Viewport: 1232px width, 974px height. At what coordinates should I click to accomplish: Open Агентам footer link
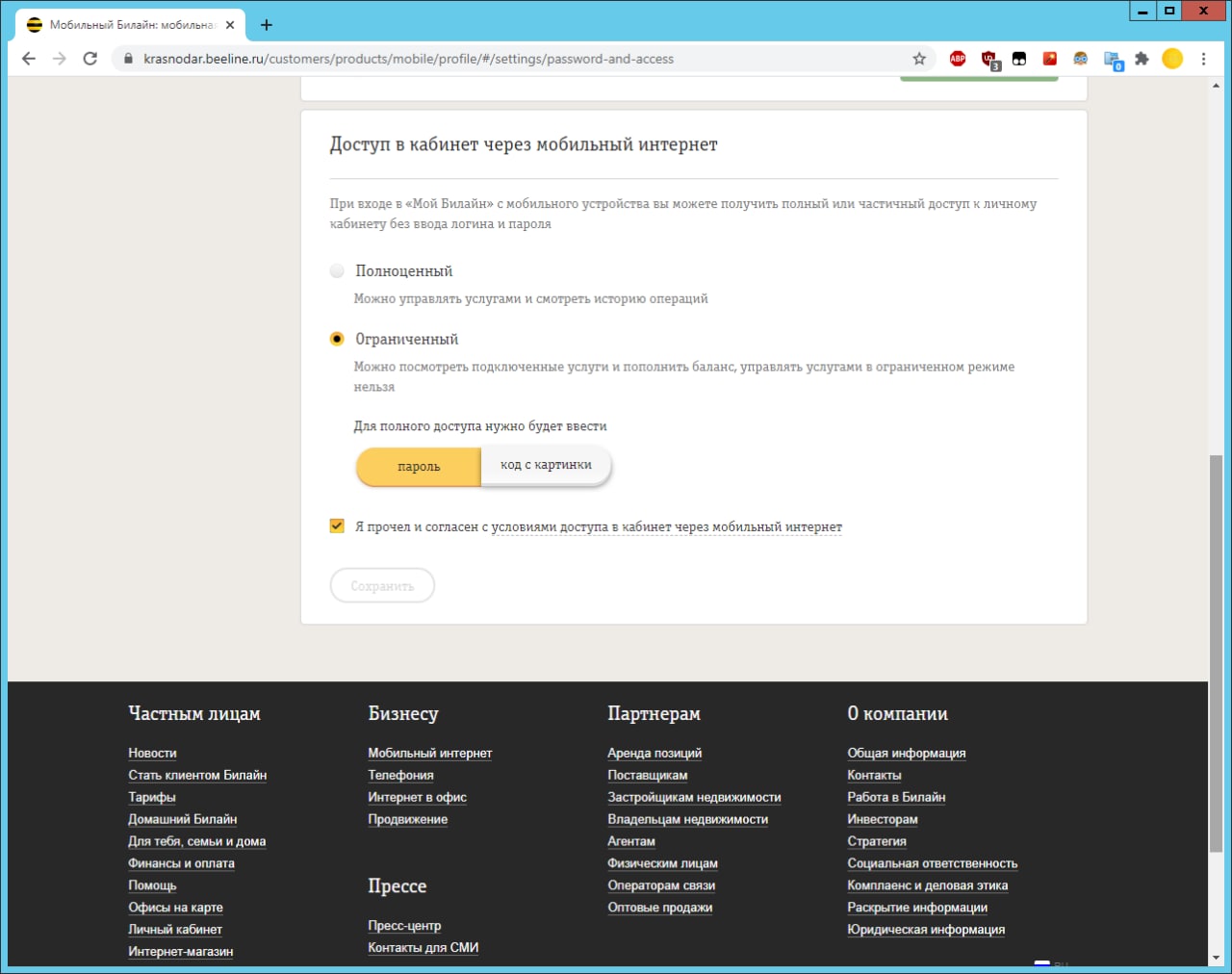pyautogui.click(x=631, y=841)
